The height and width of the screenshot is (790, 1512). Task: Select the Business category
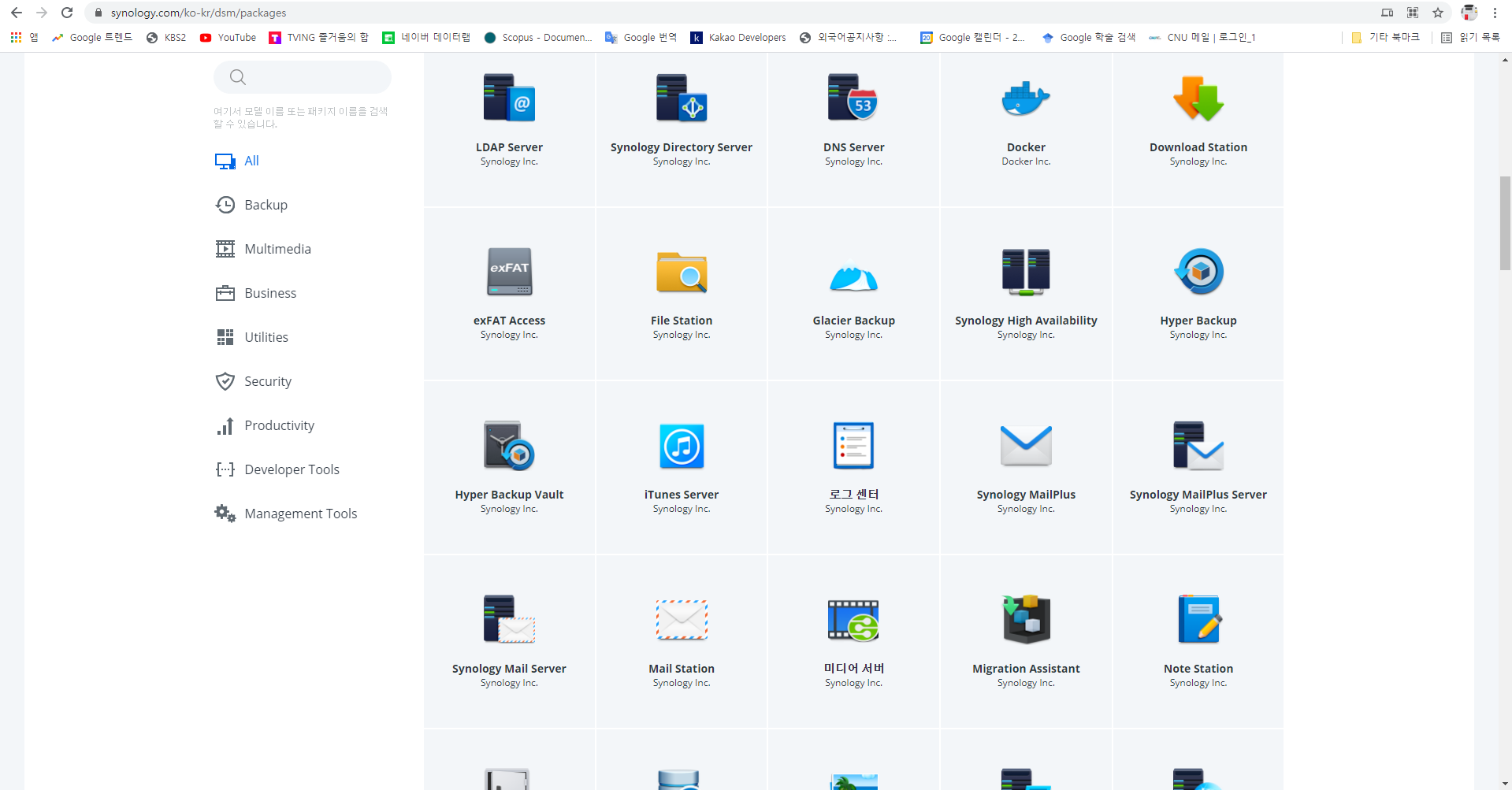[x=256, y=293]
